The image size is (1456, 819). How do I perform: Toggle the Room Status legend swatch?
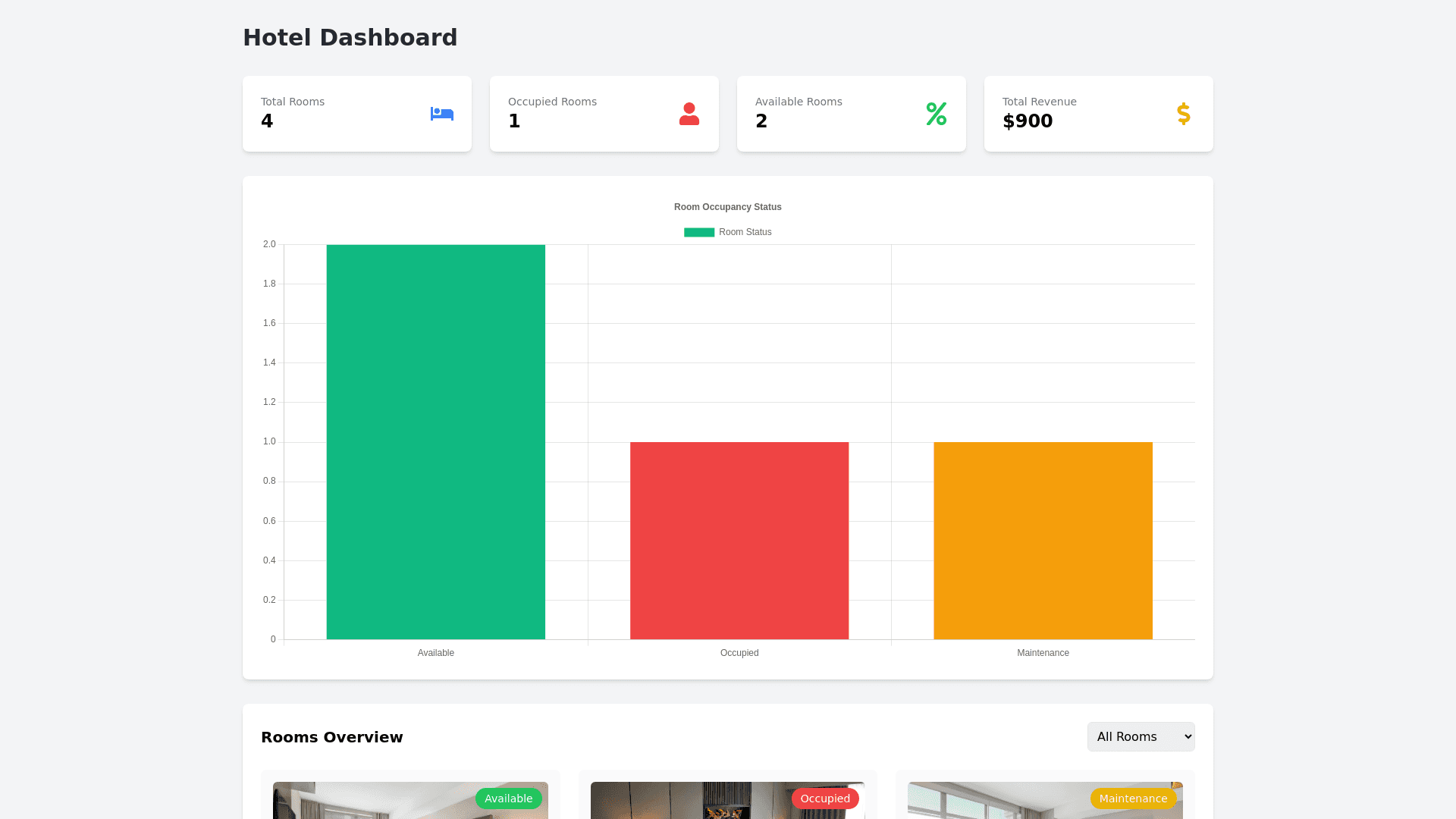[x=698, y=232]
